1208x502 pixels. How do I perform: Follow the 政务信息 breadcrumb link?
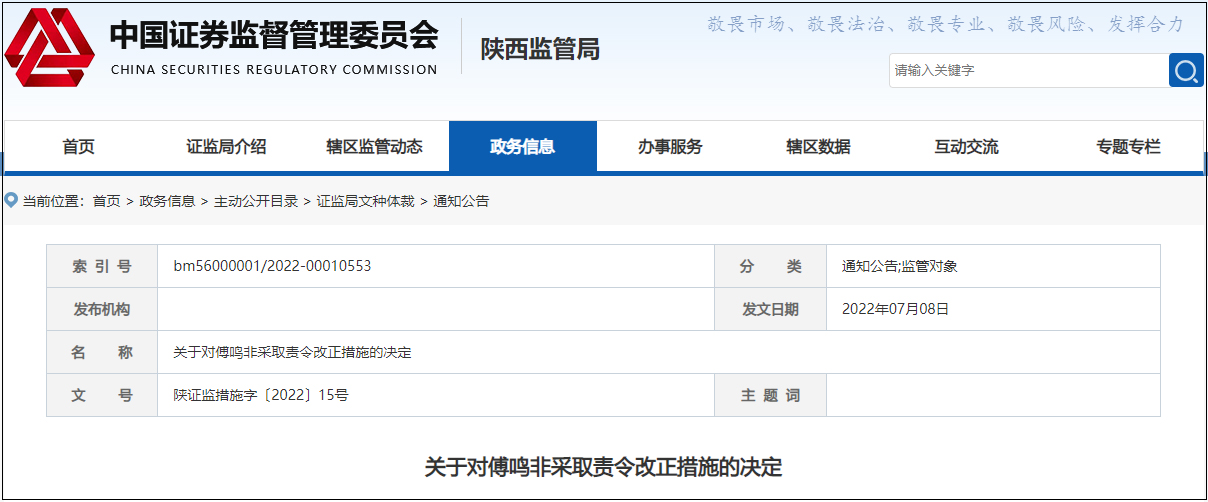pyautogui.click(x=167, y=201)
